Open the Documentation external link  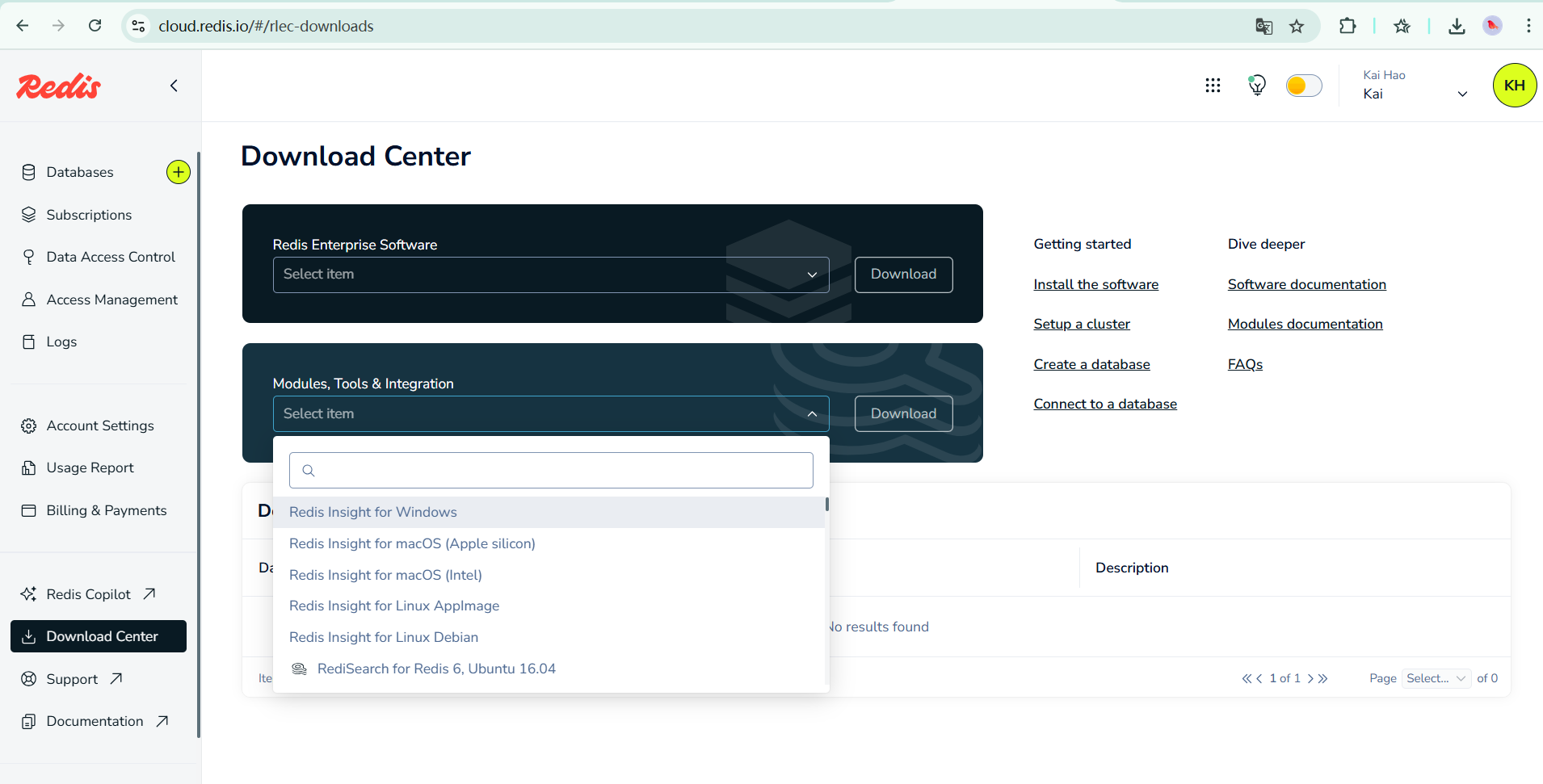tap(95, 721)
